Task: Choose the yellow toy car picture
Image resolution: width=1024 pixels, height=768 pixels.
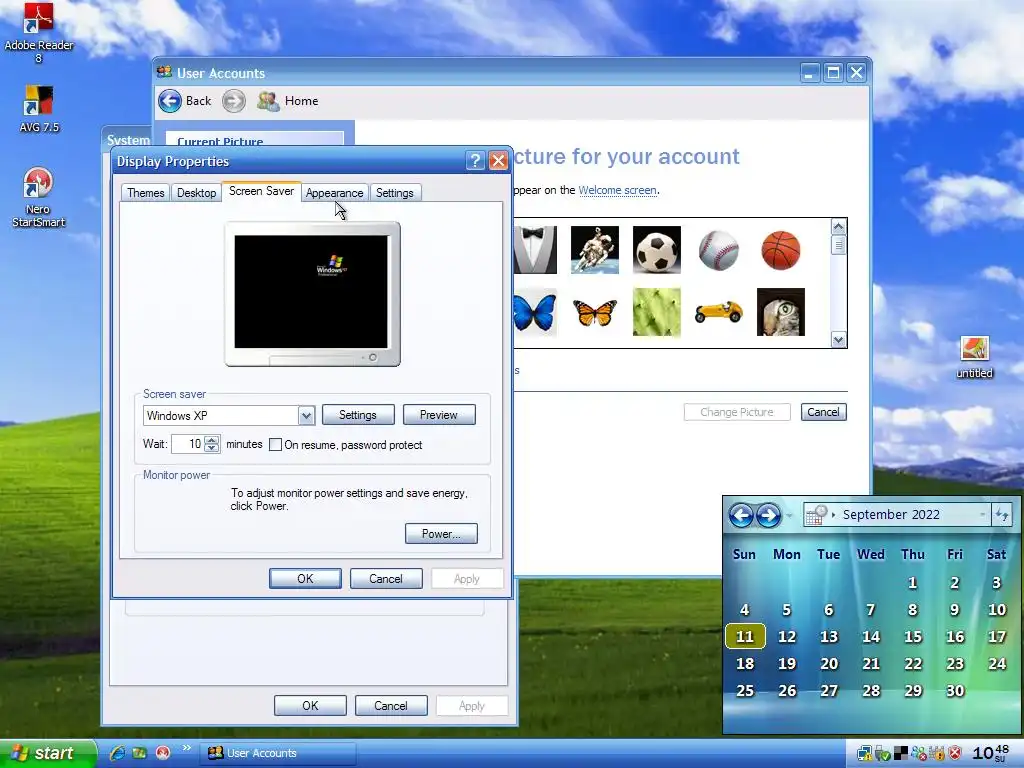Action: pos(718,312)
